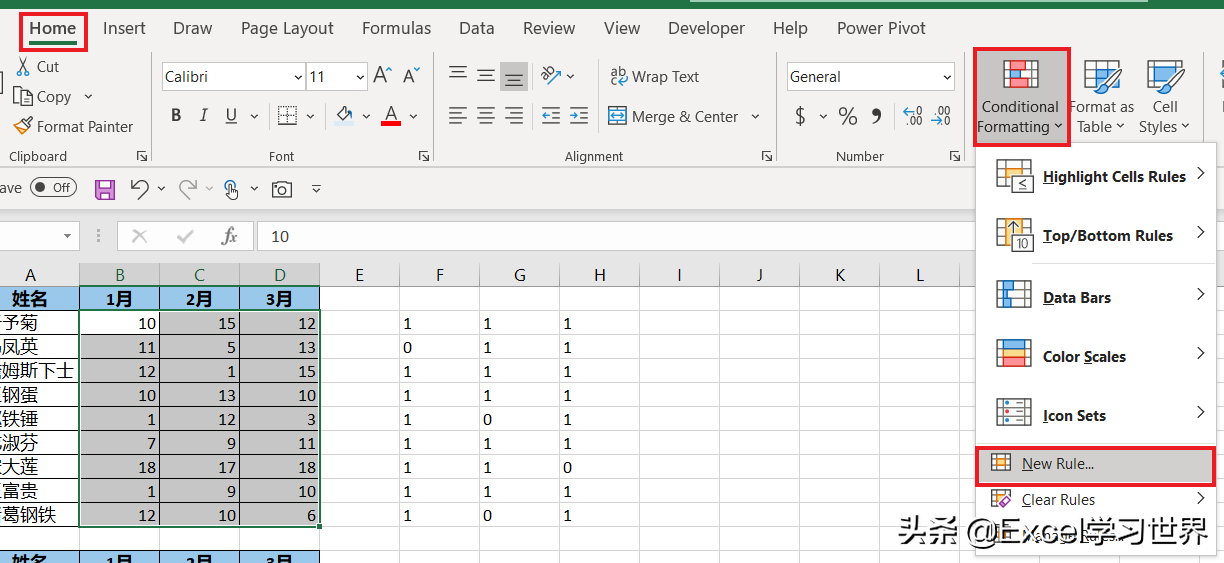Switch to the Insert tab
Image resolution: width=1224 pixels, height=563 pixels.
coord(124,28)
